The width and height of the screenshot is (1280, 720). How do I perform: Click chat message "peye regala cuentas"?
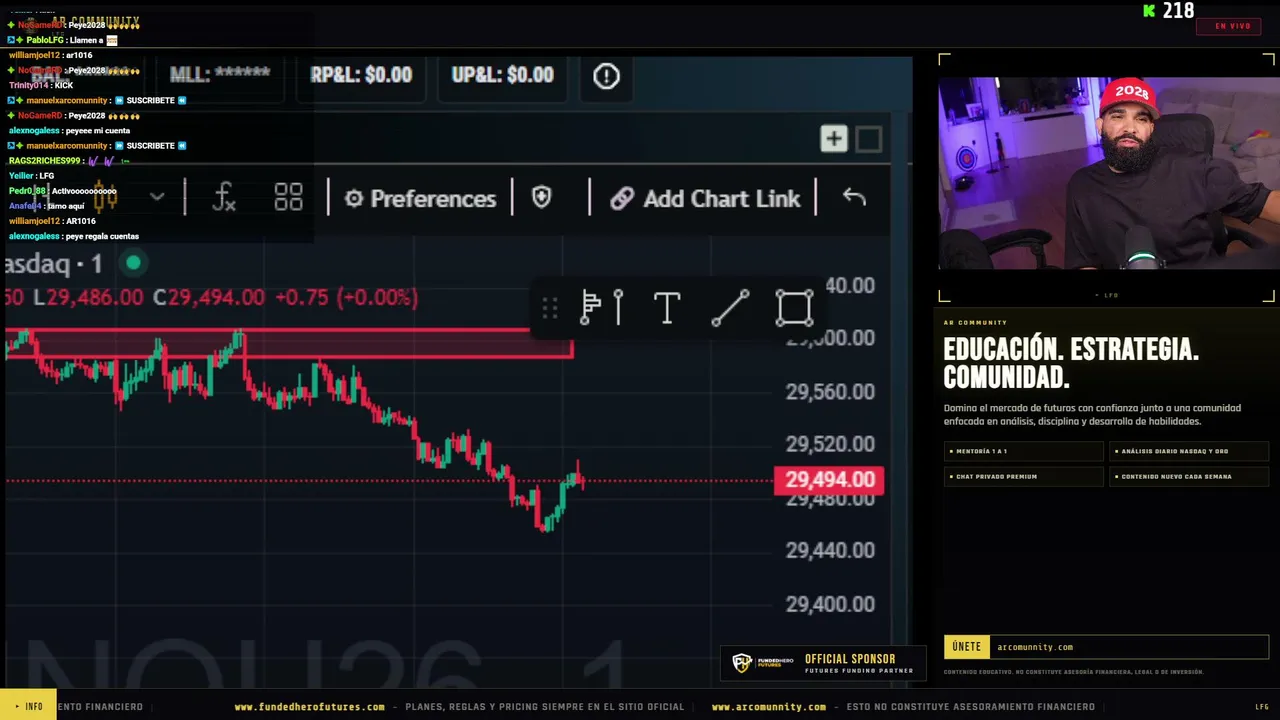102,237
